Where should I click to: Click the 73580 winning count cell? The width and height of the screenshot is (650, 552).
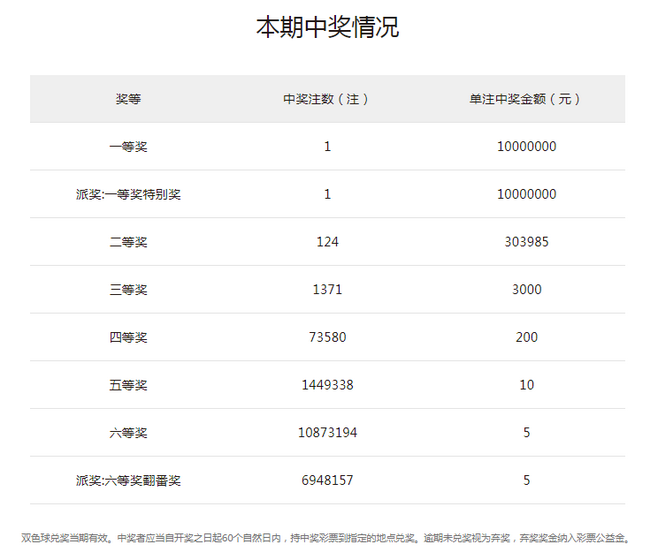[327, 338]
